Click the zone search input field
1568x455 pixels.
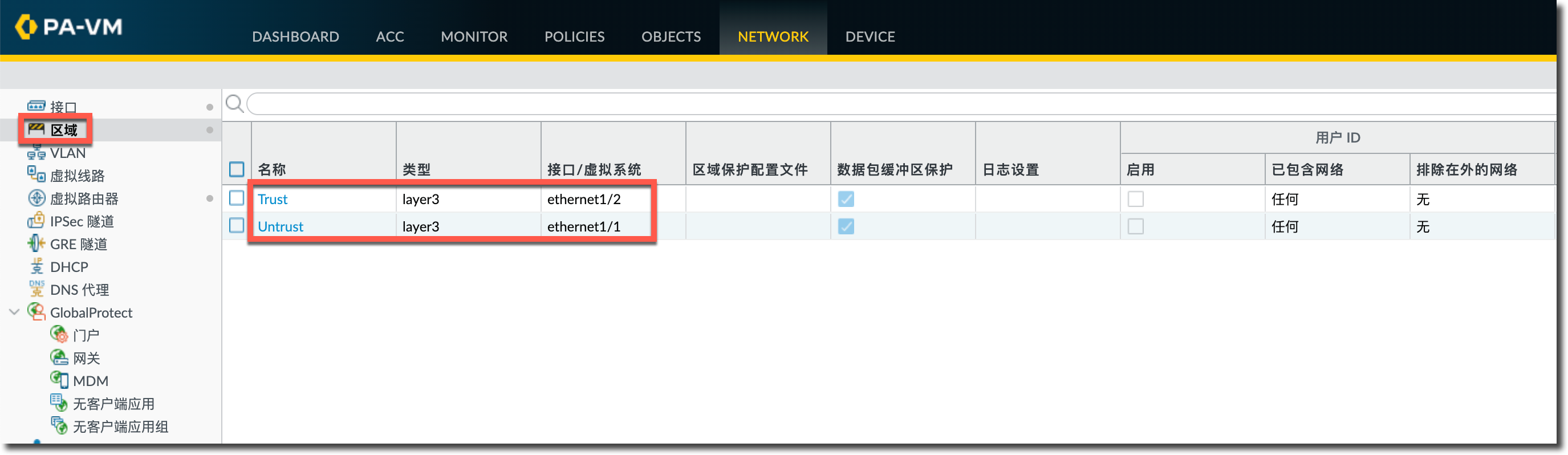852,104
